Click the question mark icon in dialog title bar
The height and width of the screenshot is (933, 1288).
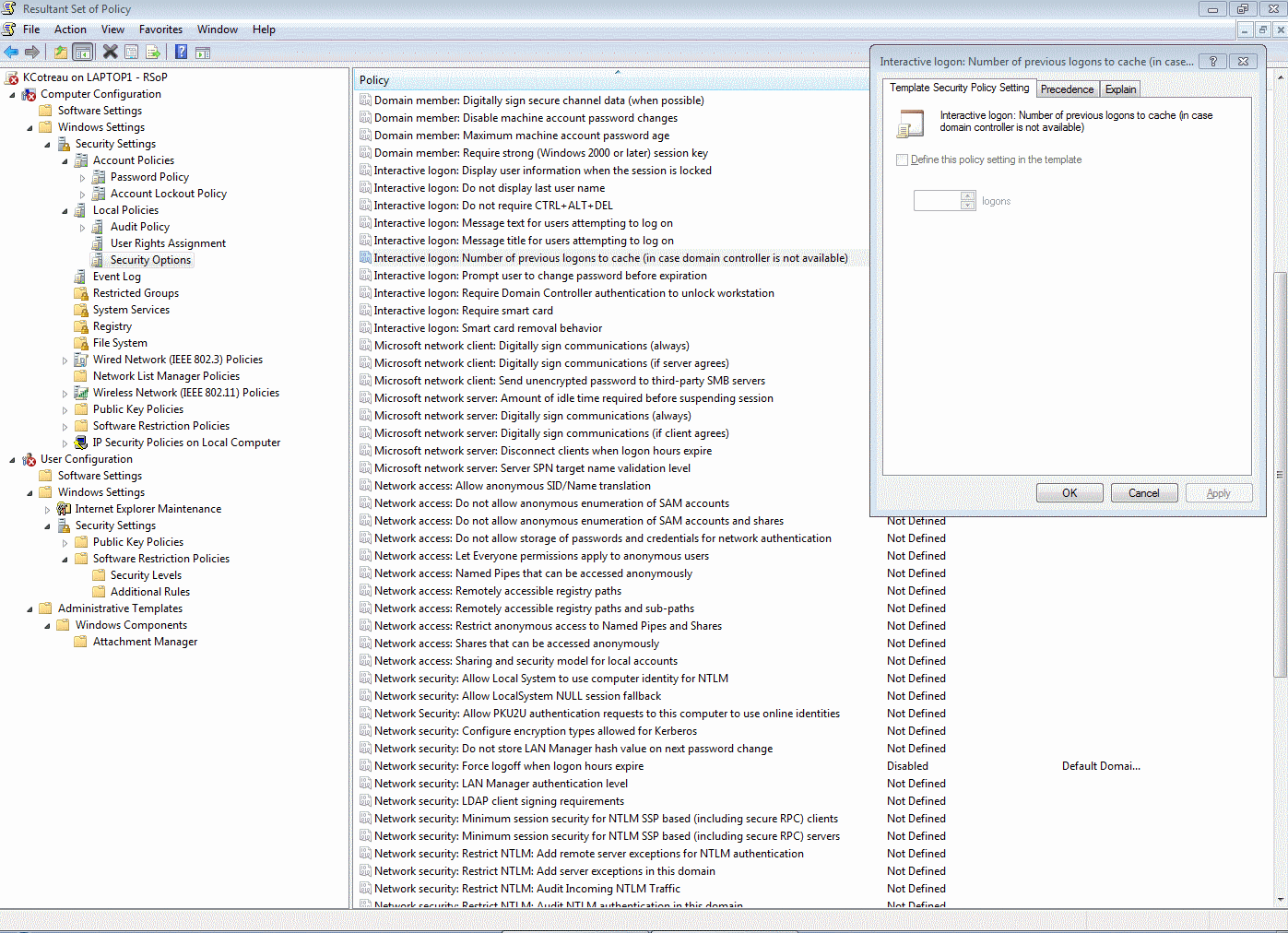click(1213, 61)
